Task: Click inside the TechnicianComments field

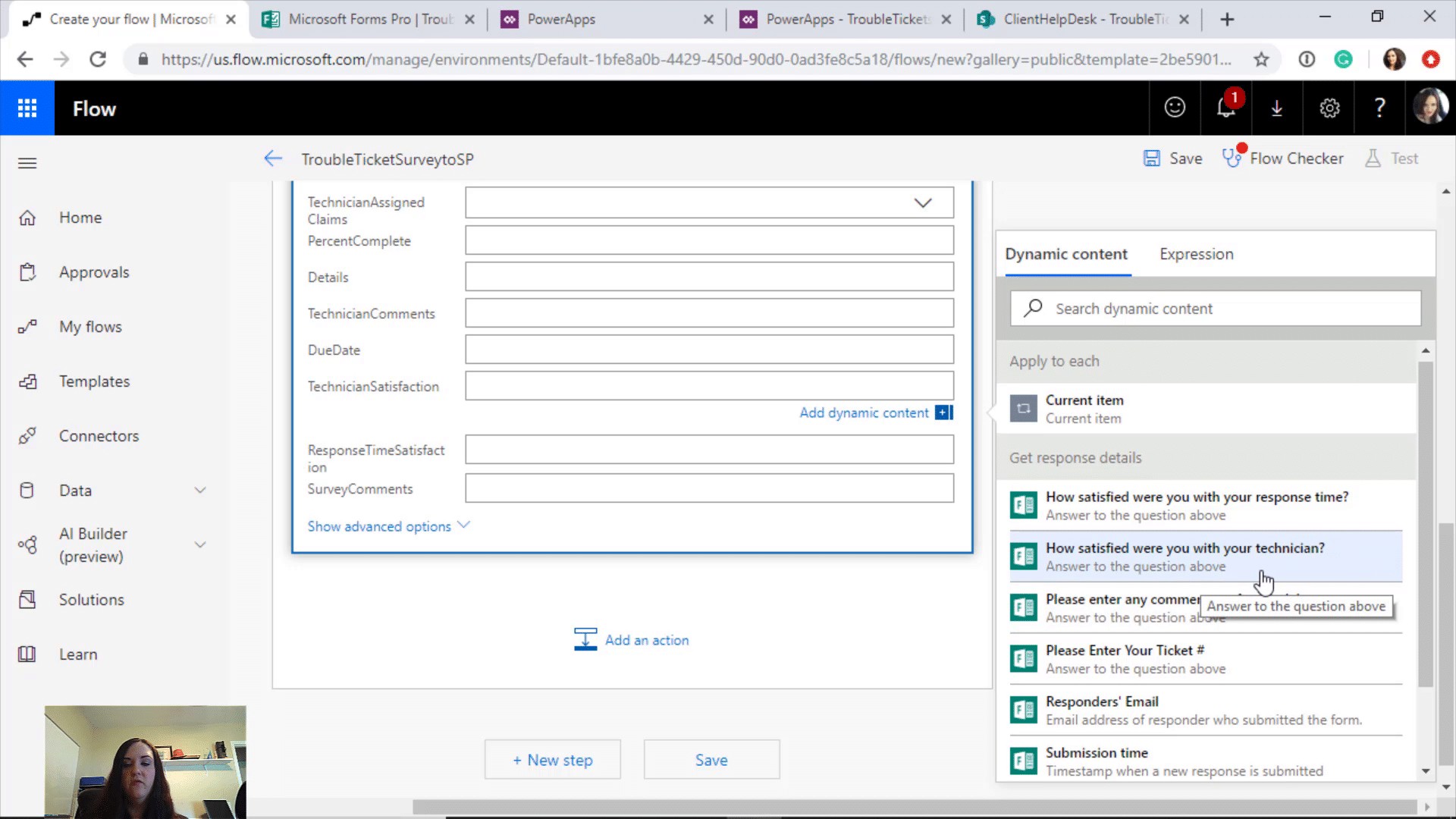Action: (x=709, y=313)
